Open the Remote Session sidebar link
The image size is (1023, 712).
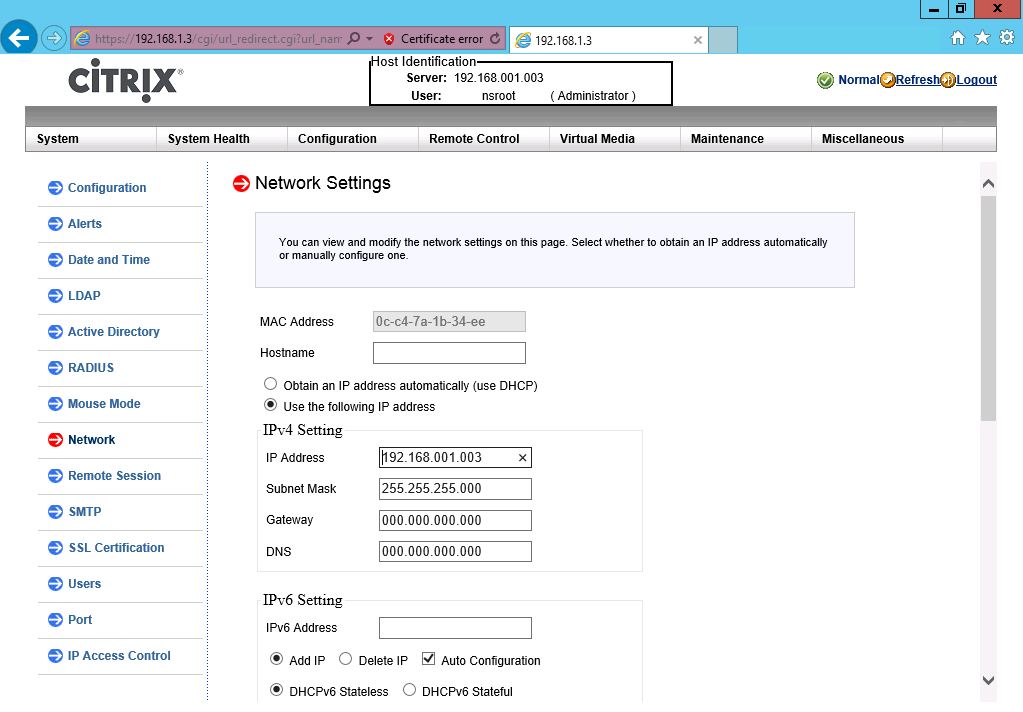click(114, 476)
